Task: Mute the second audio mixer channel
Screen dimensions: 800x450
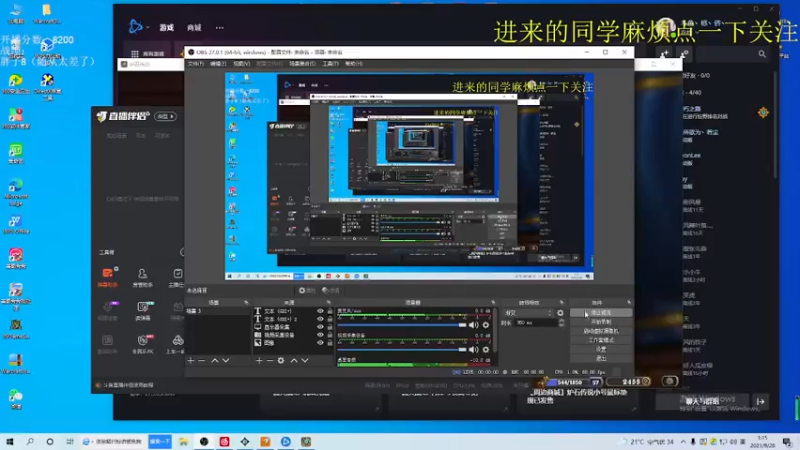Action: [x=474, y=349]
